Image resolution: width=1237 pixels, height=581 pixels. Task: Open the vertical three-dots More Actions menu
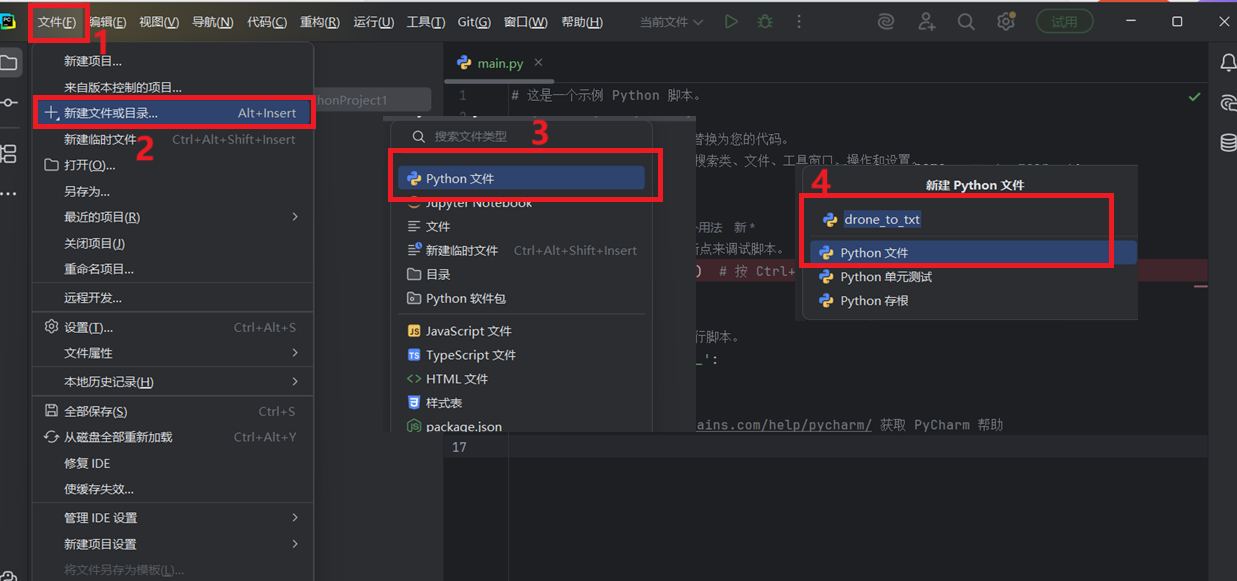pyautogui.click(x=797, y=21)
